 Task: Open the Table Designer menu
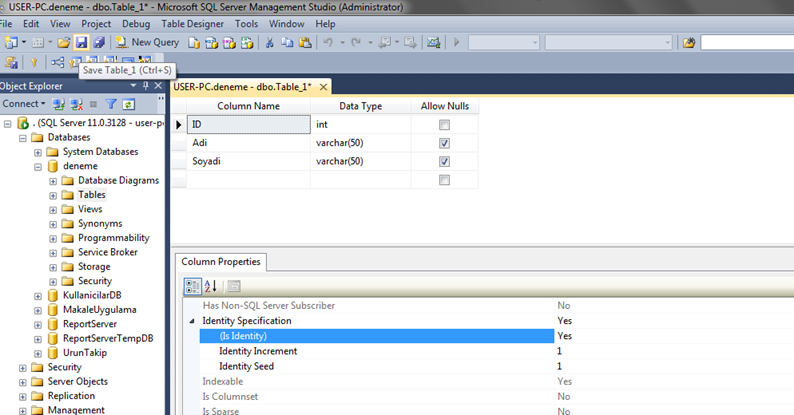click(192, 24)
